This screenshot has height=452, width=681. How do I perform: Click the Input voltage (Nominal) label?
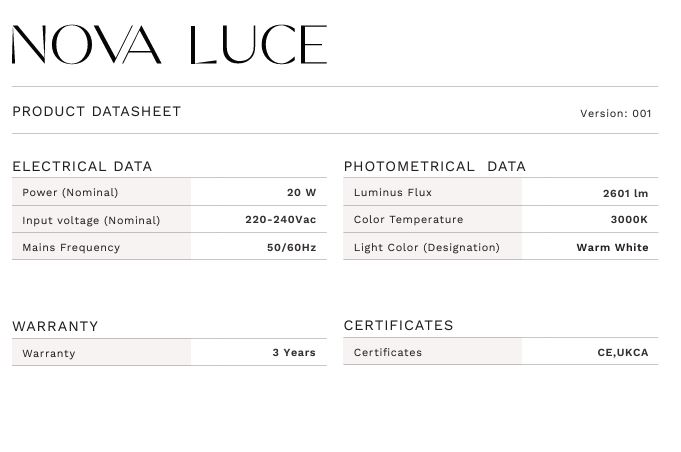coord(91,220)
